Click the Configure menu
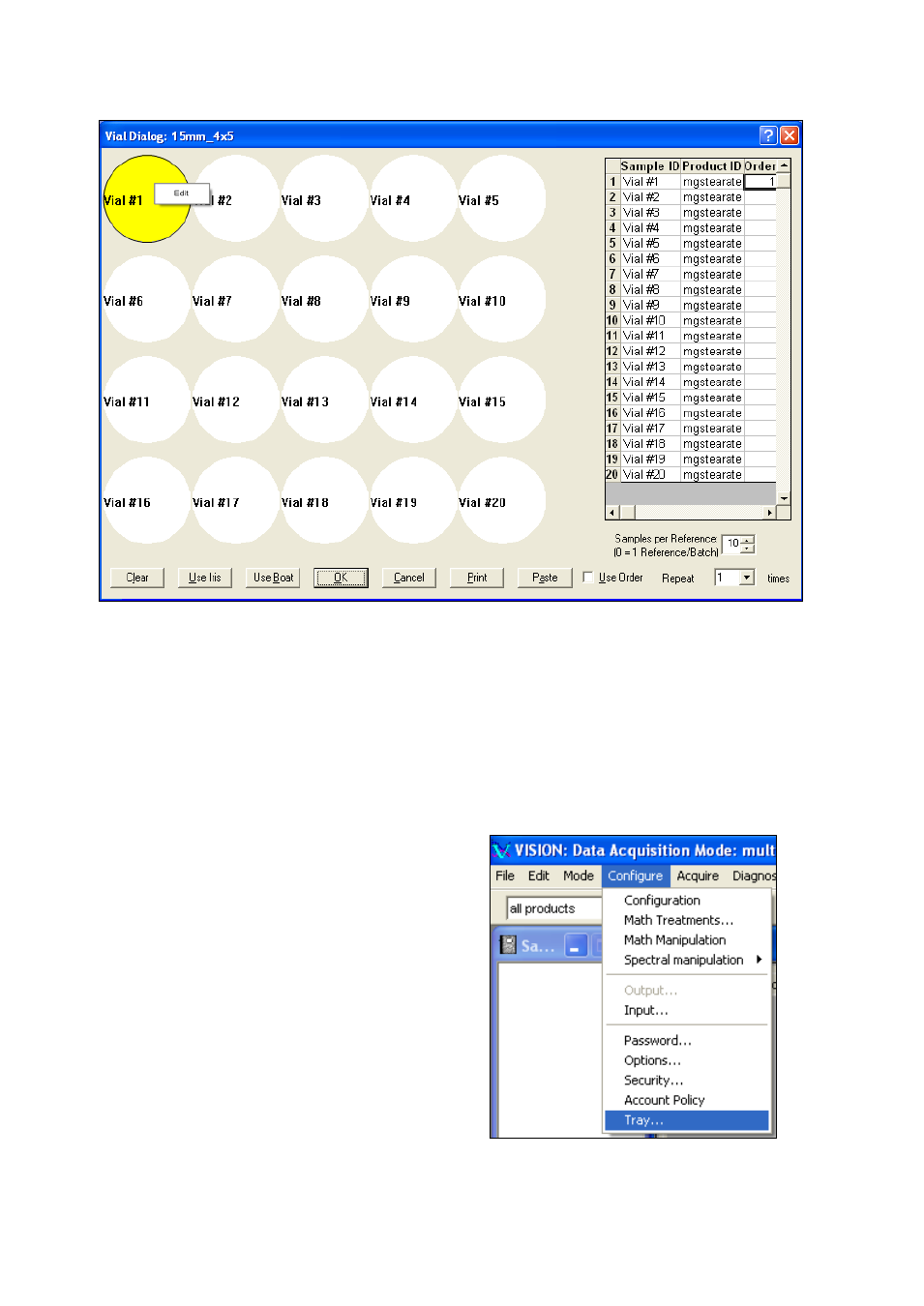 [x=636, y=876]
